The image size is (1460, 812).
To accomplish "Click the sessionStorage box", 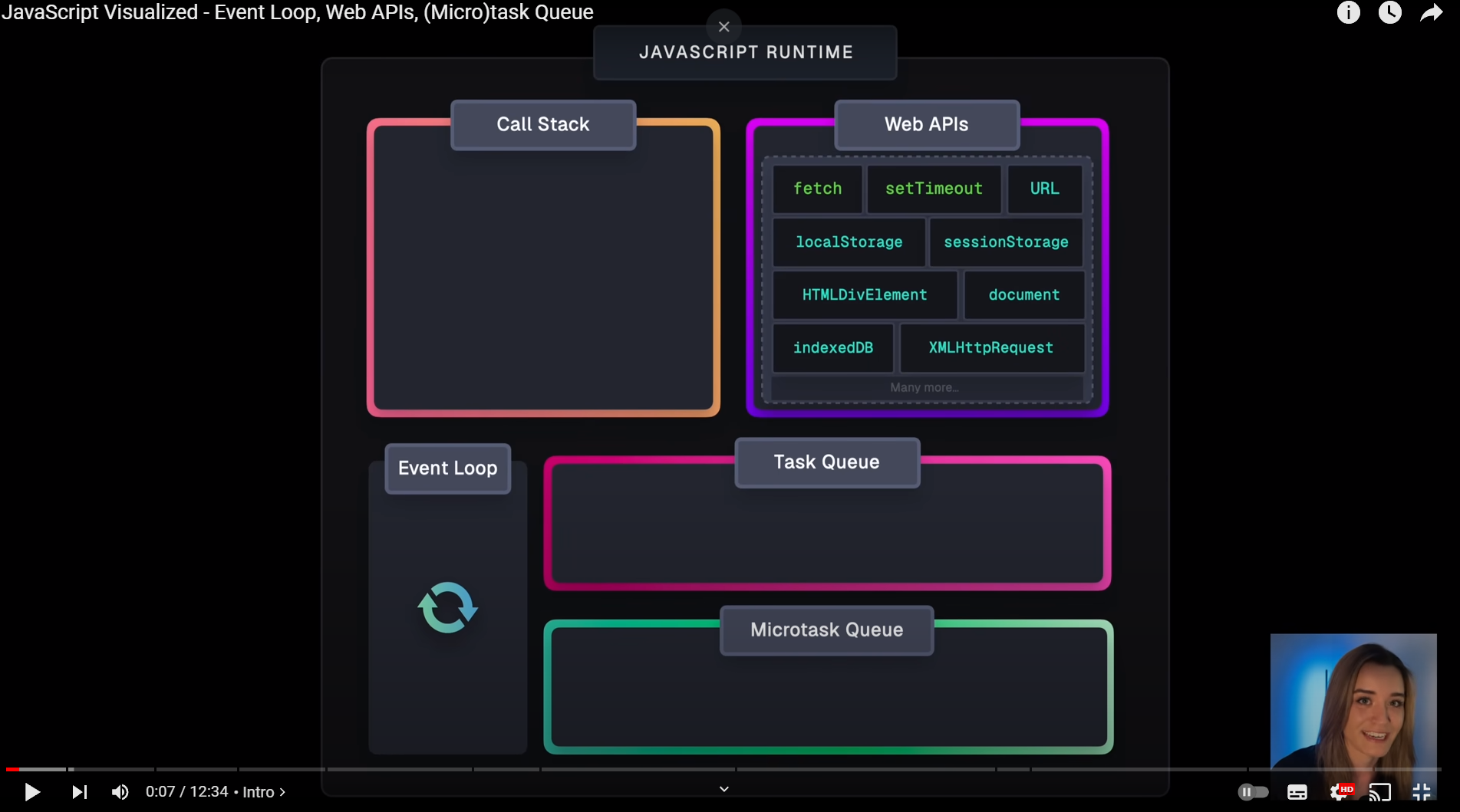I will coord(1006,242).
